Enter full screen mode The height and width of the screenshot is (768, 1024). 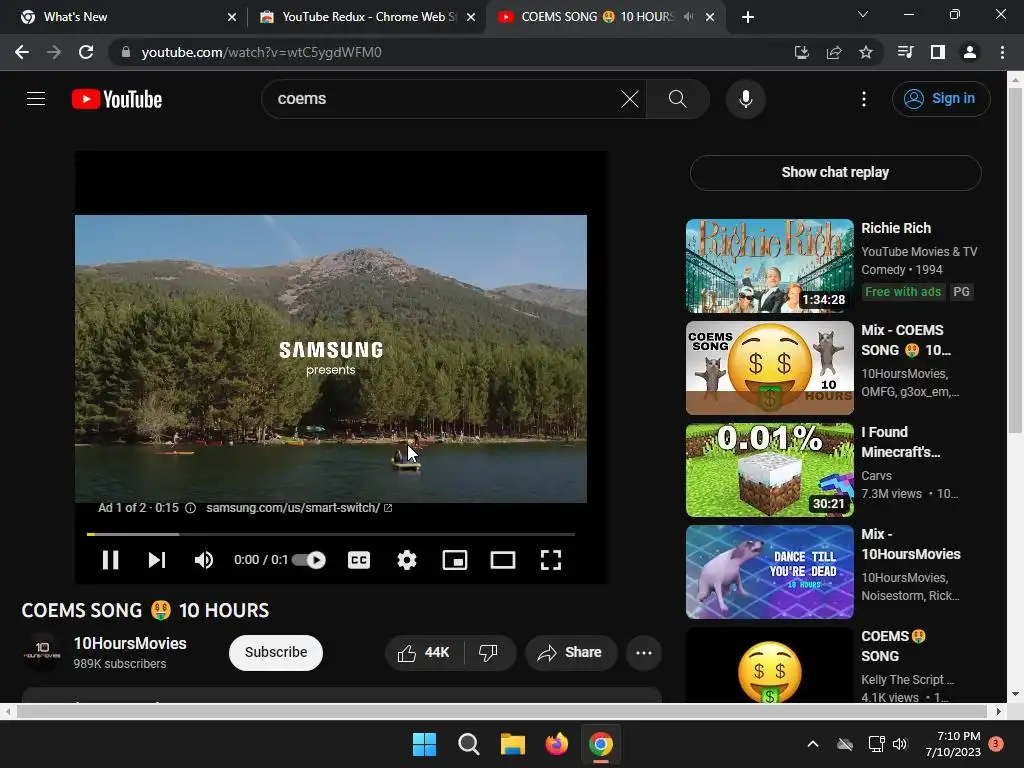[551, 560]
